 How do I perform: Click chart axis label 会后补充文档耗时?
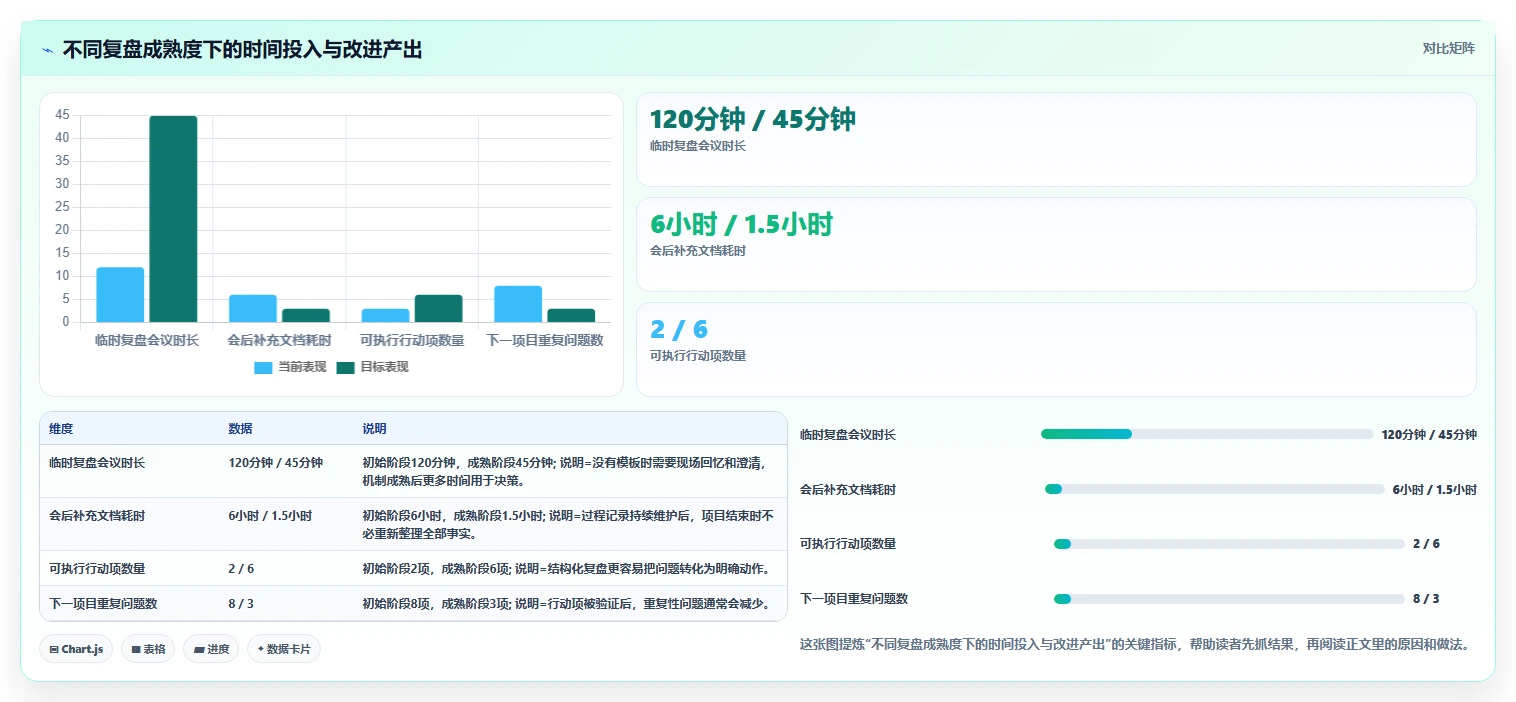click(279, 340)
